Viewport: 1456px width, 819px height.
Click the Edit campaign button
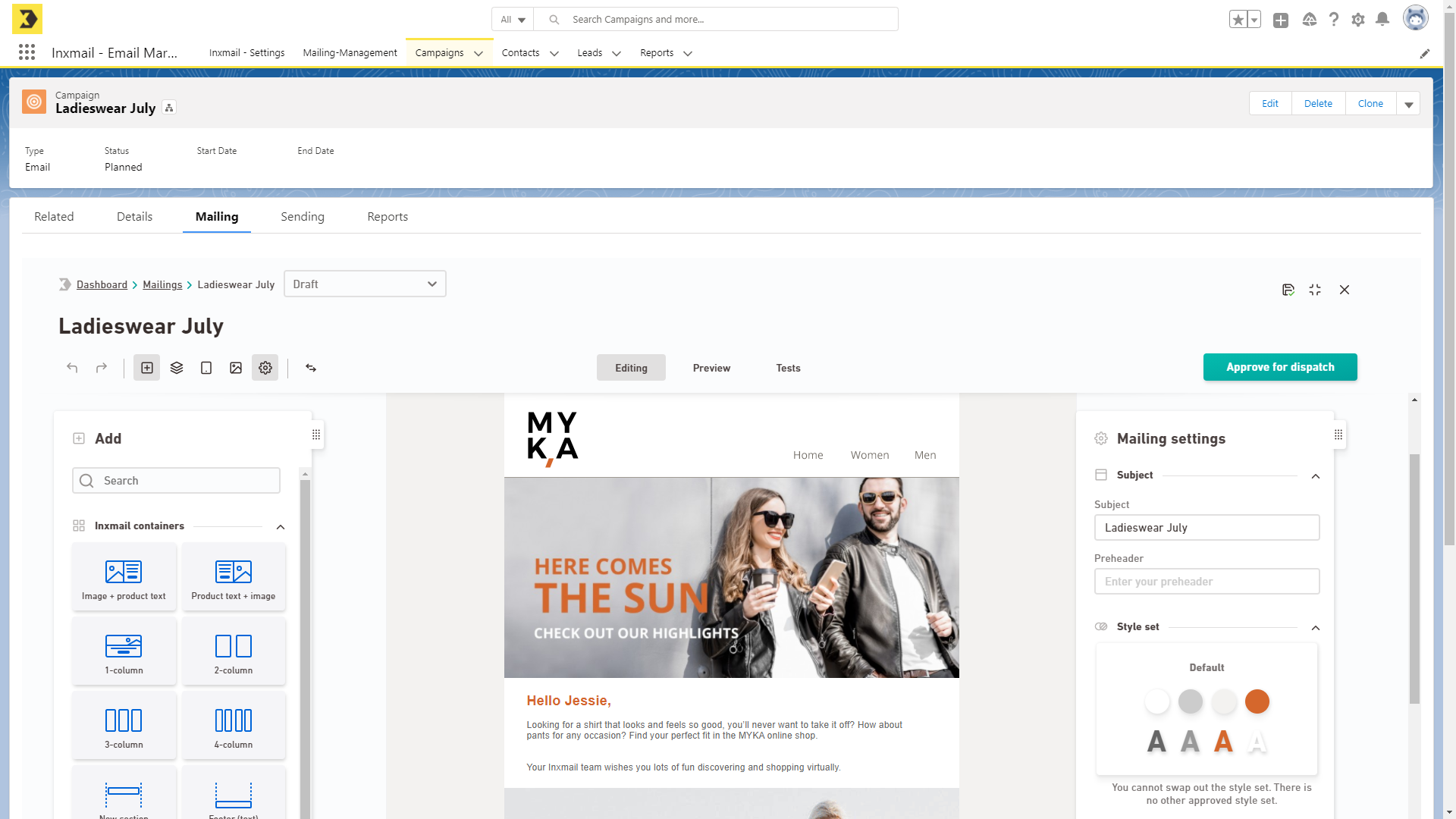[x=1270, y=104]
